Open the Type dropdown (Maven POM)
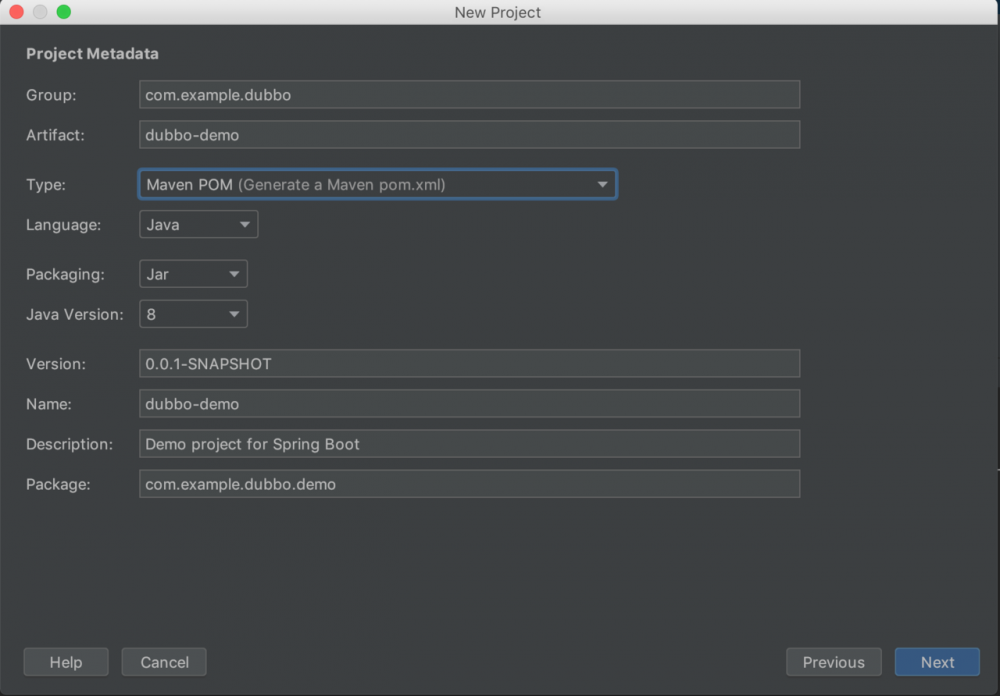 (x=377, y=185)
